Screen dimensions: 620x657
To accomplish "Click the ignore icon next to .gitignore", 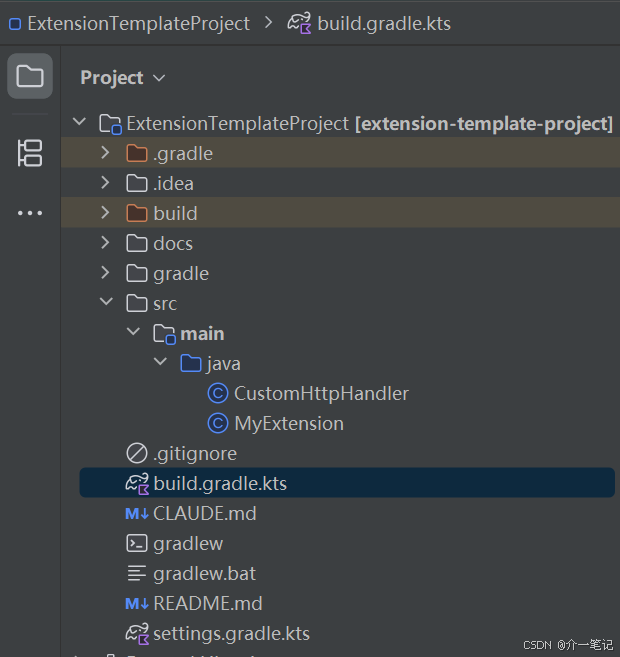I will pyautogui.click(x=137, y=453).
